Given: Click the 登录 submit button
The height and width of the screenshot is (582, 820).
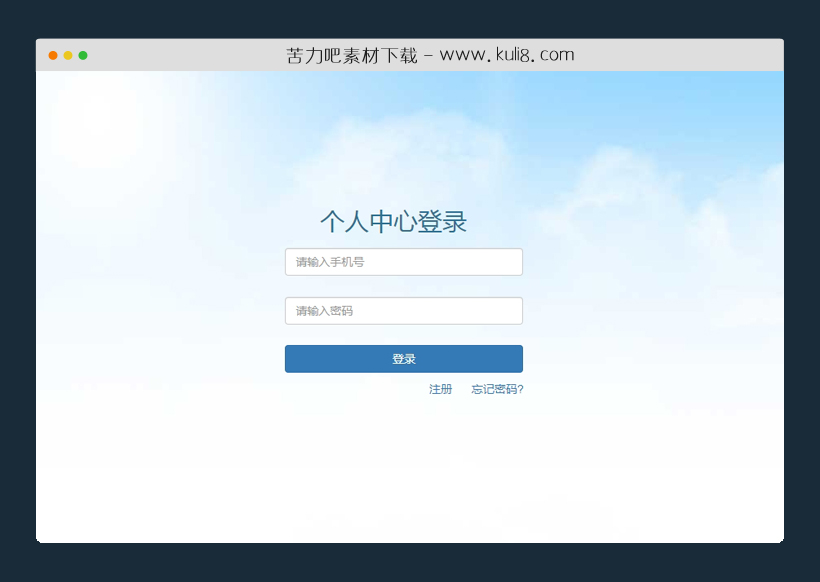Looking at the screenshot, I should (404, 358).
